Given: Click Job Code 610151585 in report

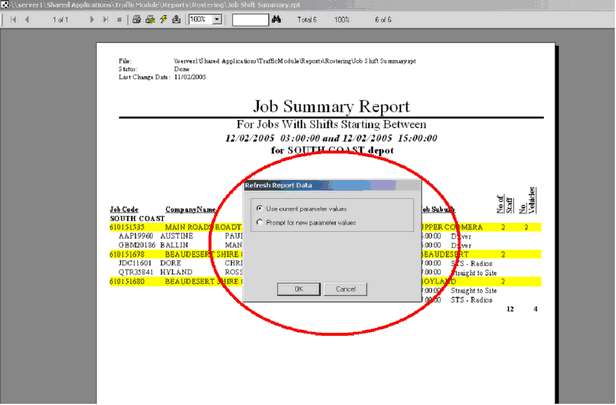Looking at the screenshot, I should coord(130,228).
